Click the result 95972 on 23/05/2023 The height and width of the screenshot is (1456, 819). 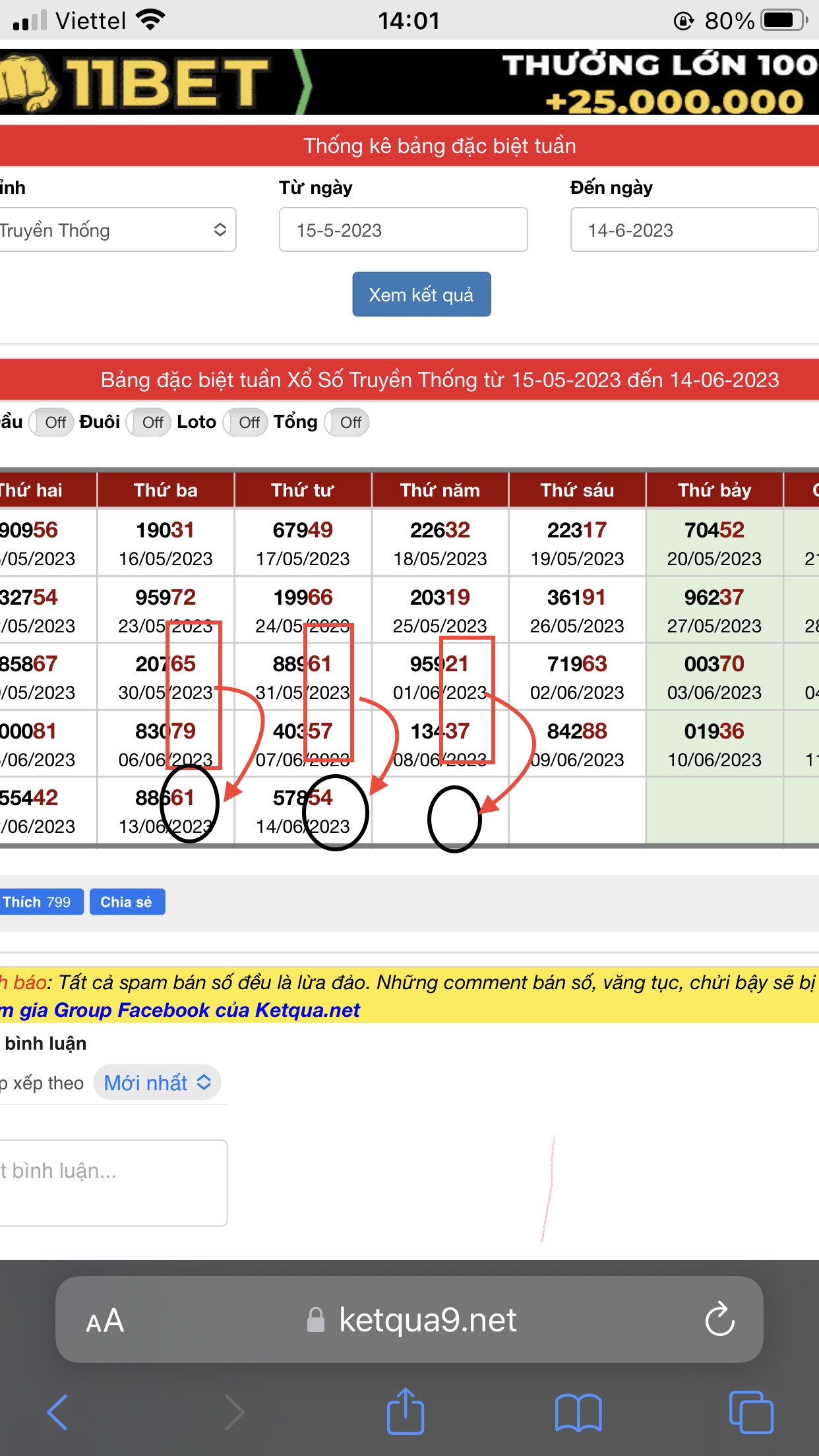point(166,597)
